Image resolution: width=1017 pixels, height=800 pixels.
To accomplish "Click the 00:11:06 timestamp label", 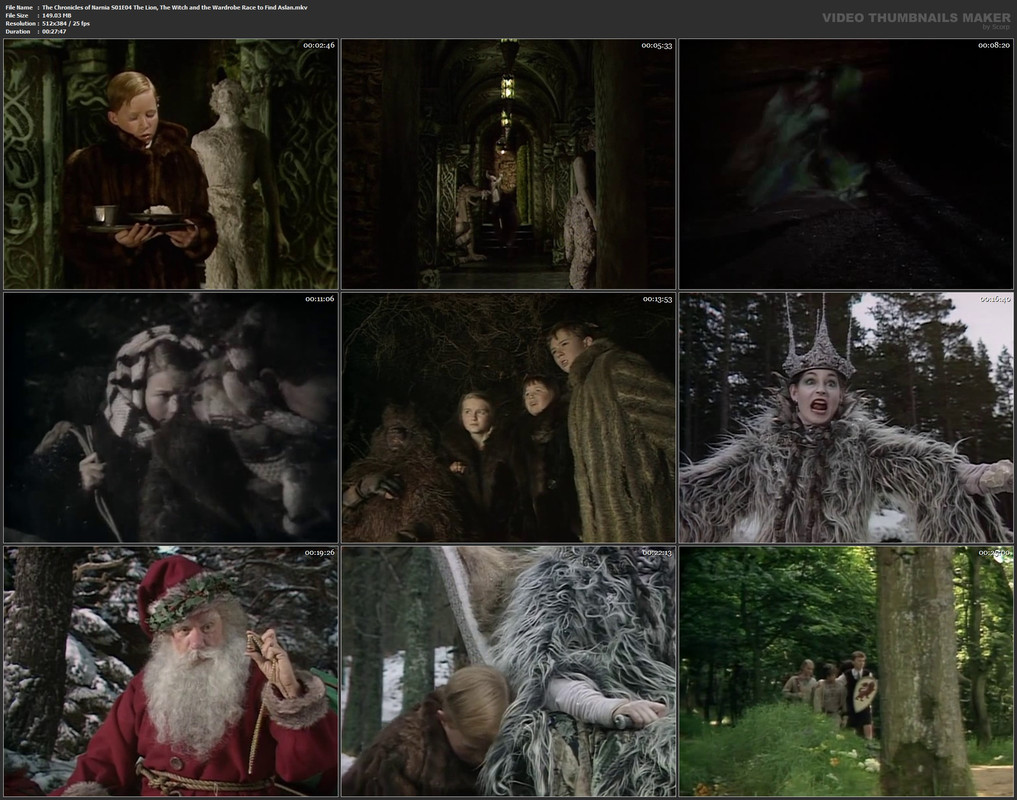I will pyautogui.click(x=319, y=299).
